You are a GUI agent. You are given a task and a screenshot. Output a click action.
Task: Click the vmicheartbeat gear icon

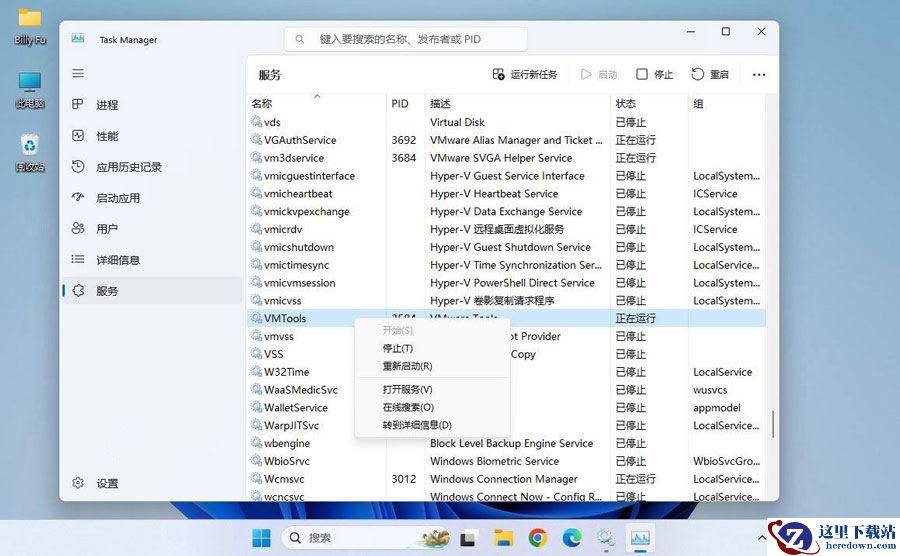256,193
